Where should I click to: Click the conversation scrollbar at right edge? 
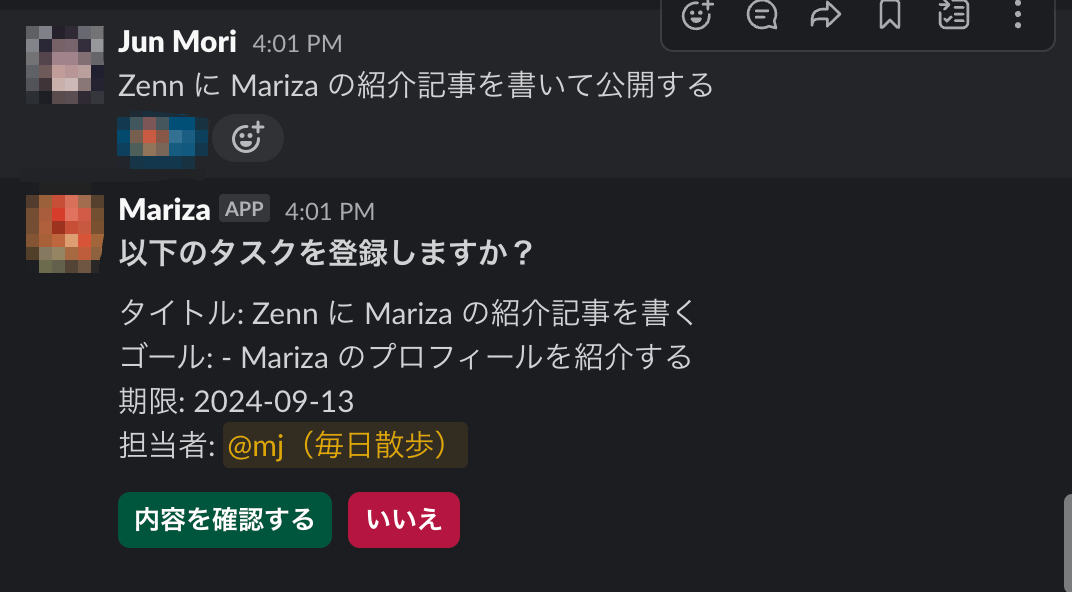pos(1067,543)
